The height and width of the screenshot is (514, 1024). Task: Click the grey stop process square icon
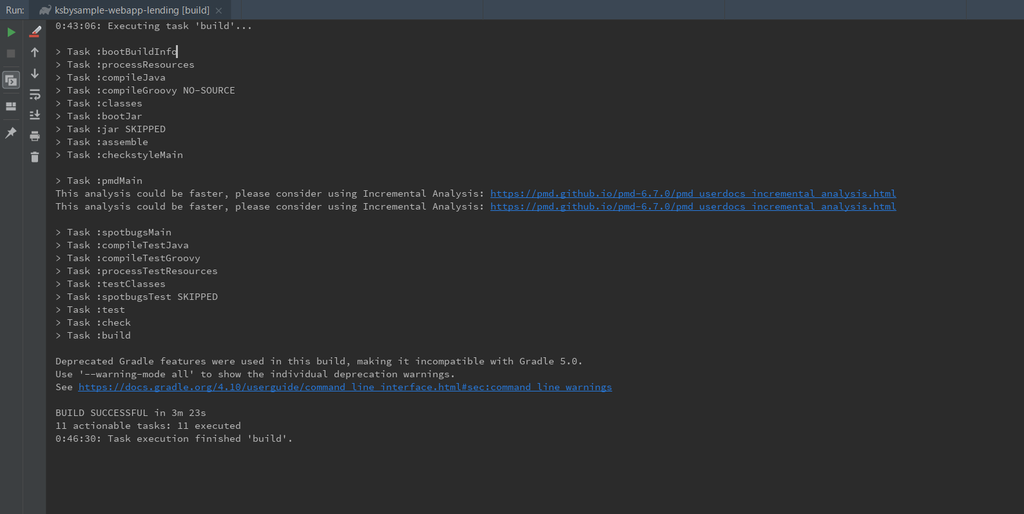point(11,54)
